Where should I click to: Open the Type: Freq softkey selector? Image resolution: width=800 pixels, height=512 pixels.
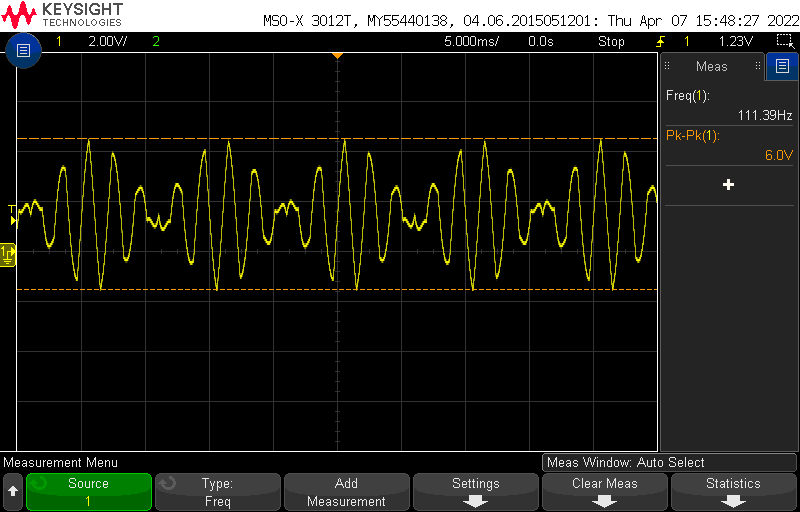217,492
